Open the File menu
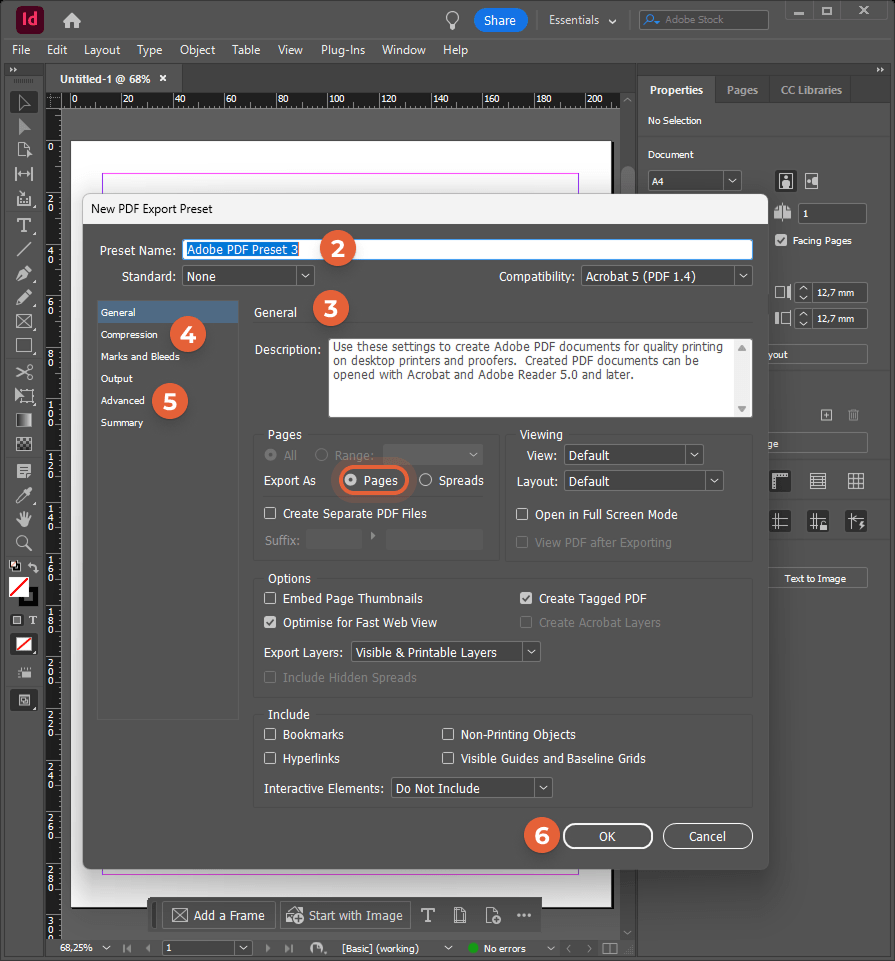This screenshot has width=895, height=961. pyautogui.click(x=21, y=50)
